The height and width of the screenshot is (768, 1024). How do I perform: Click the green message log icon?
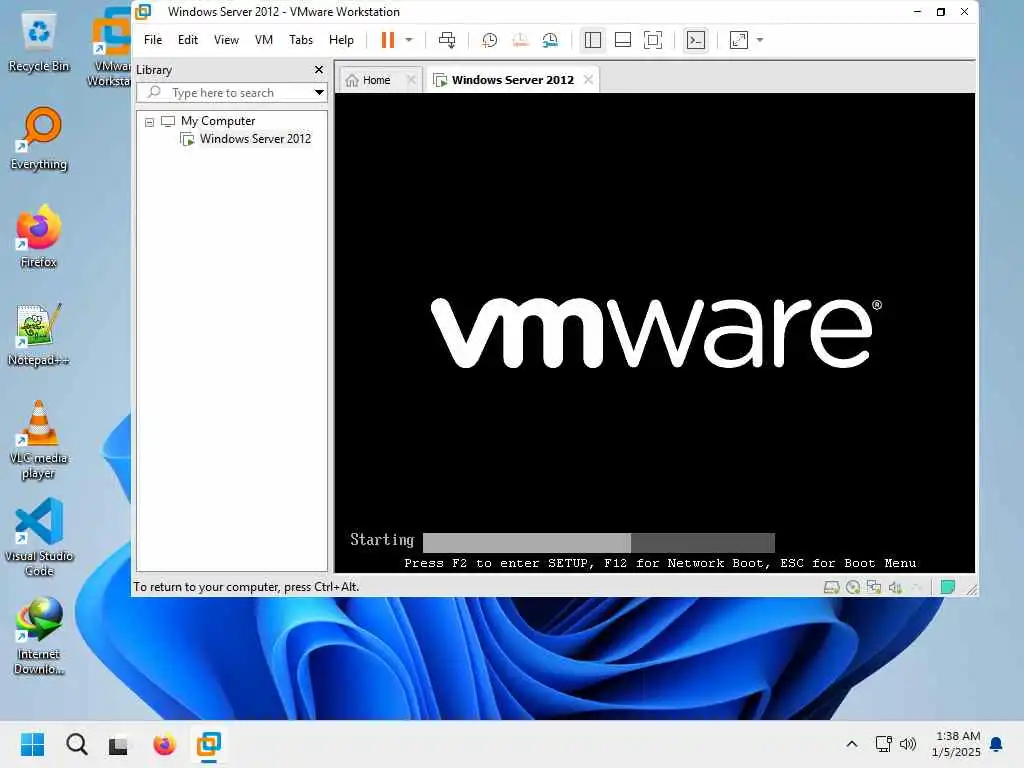tap(948, 587)
